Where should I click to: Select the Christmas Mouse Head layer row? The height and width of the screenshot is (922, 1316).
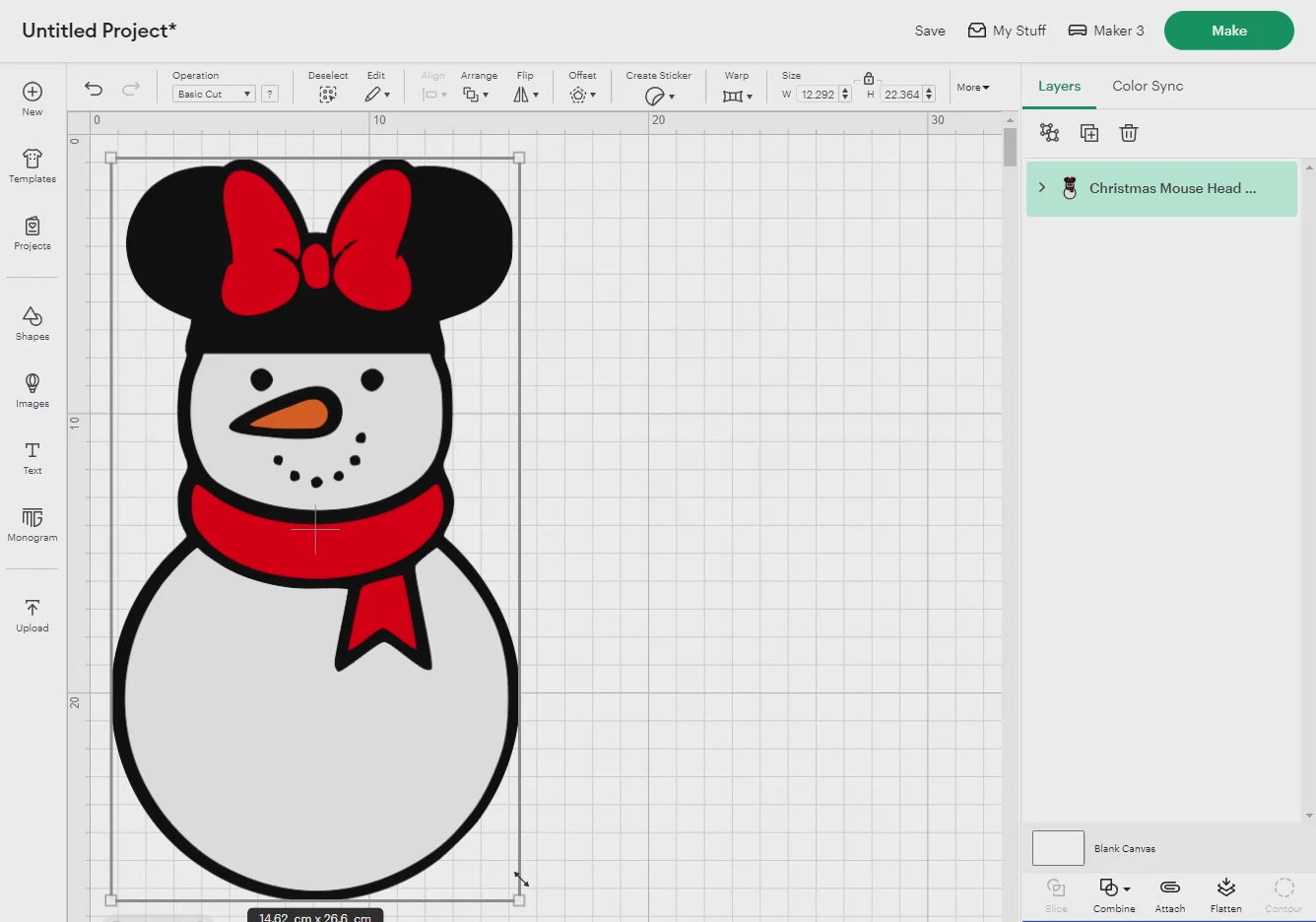[1161, 188]
